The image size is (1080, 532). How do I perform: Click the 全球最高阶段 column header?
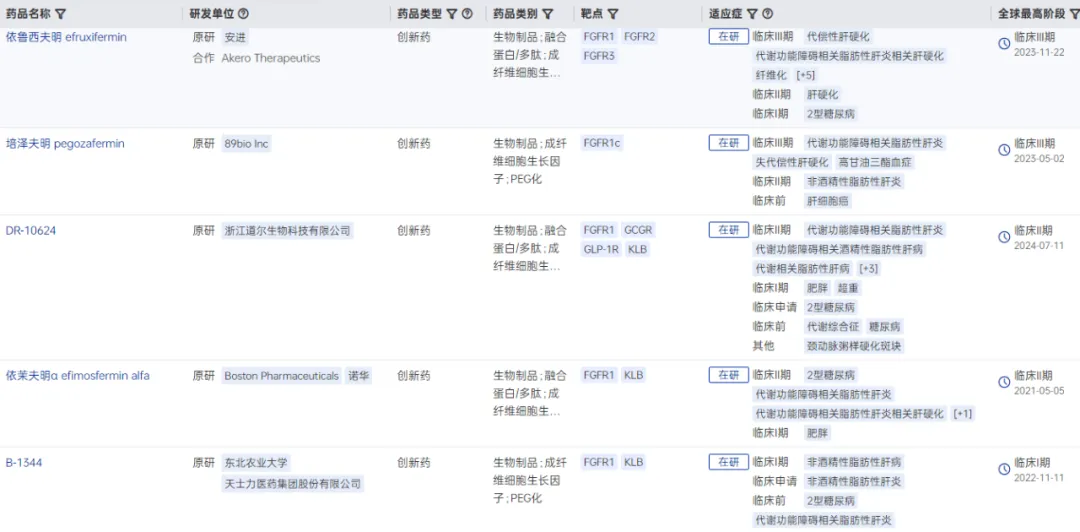[1037, 14]
